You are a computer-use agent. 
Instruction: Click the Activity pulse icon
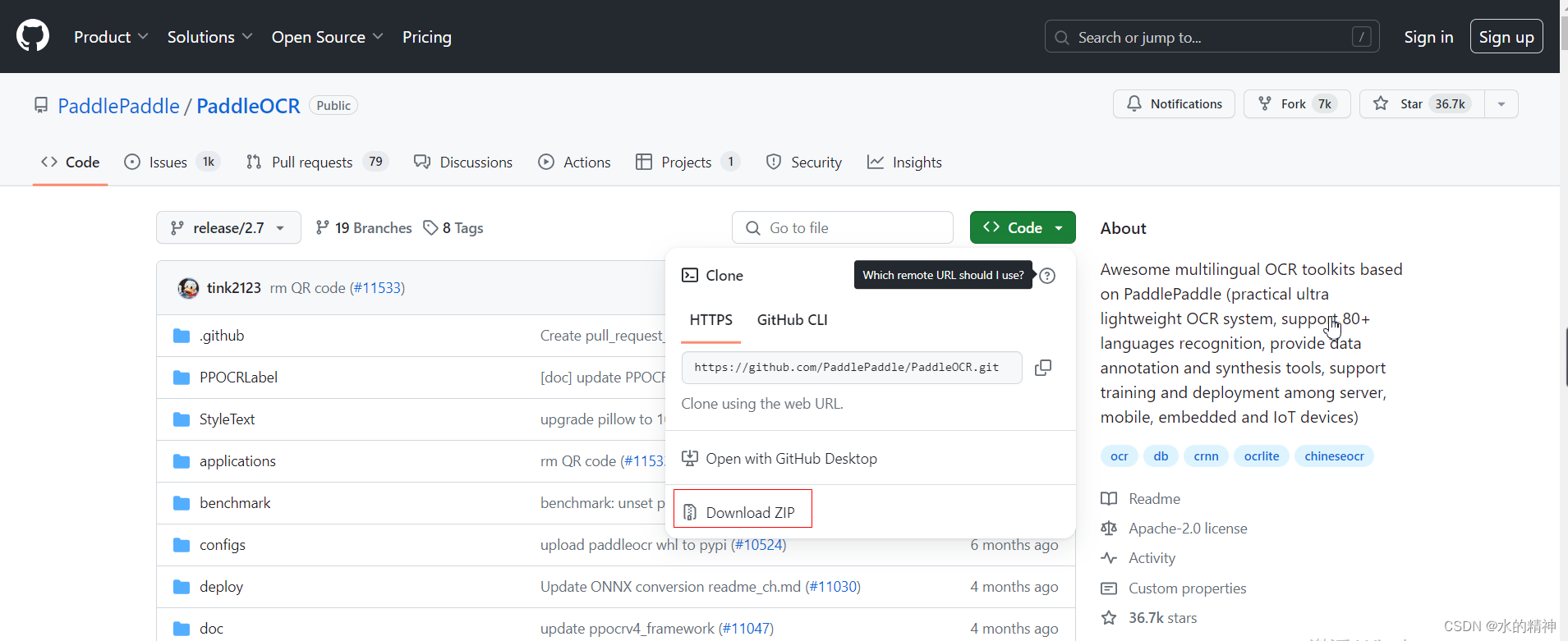(x=1109, y=558)
